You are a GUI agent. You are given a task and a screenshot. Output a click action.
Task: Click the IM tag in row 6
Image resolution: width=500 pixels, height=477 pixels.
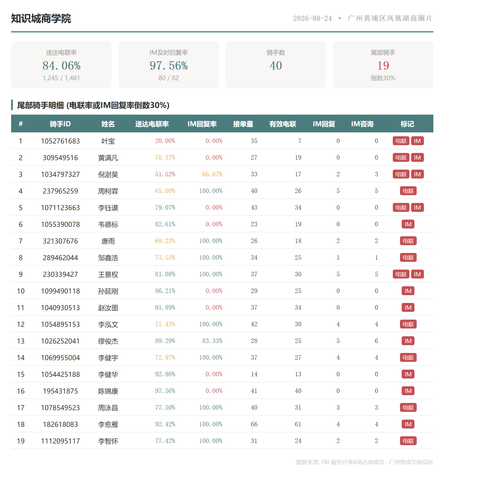408,224
